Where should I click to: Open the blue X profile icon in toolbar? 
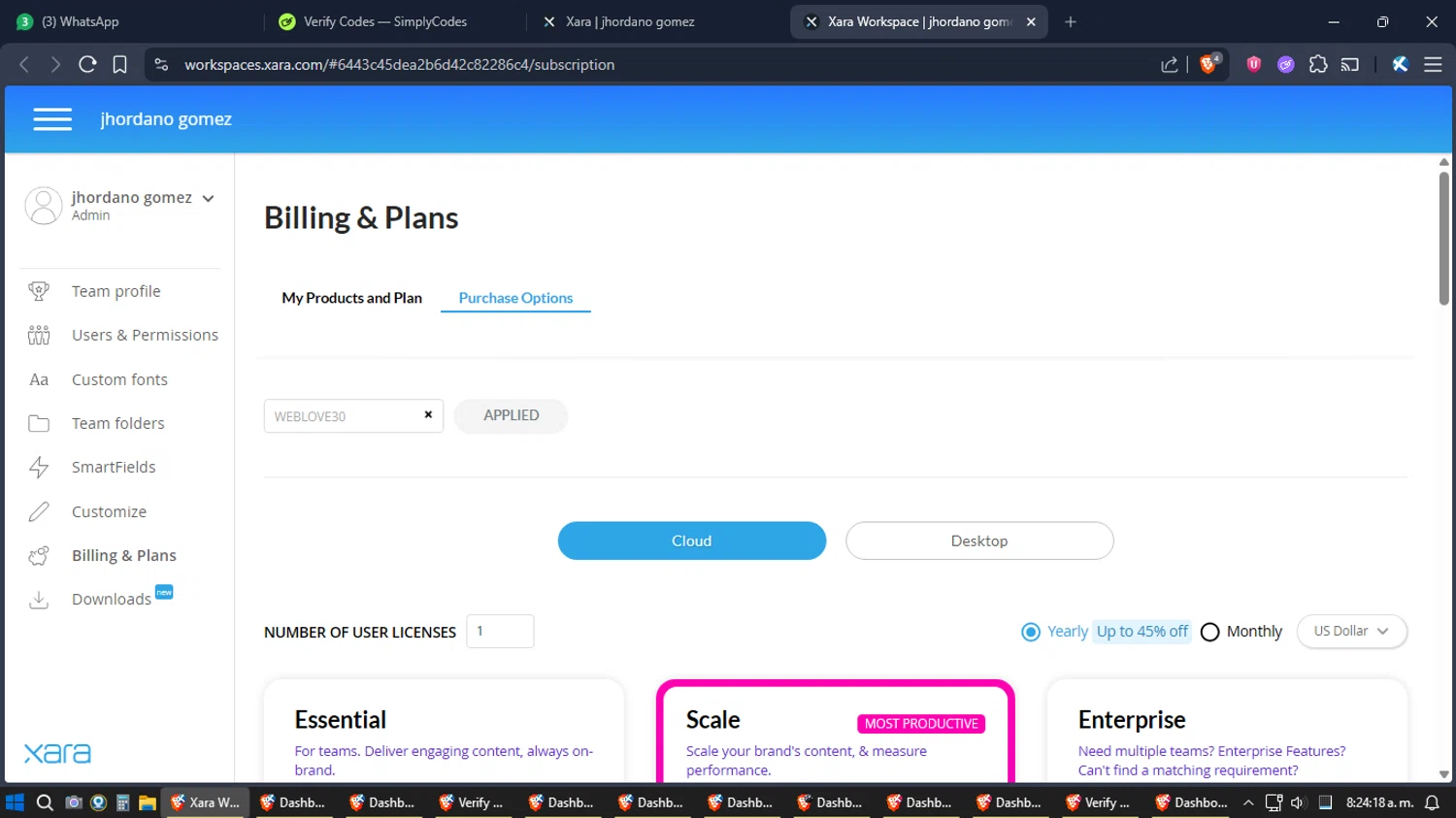pyautogui.click(x=1400, y=64)
